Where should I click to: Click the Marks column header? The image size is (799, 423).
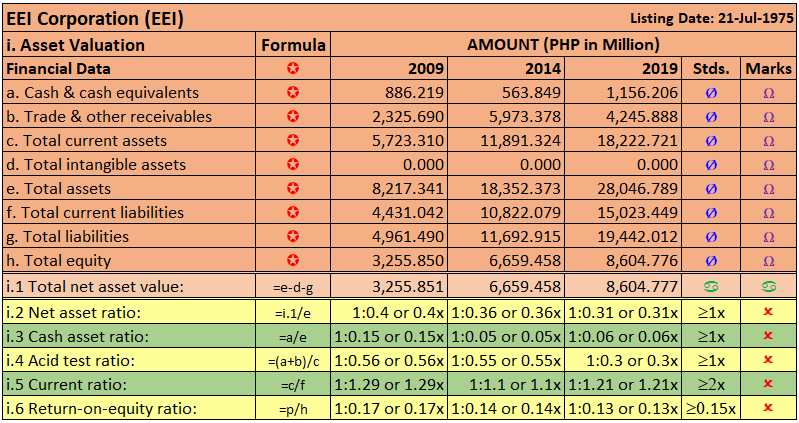(768, 69)
